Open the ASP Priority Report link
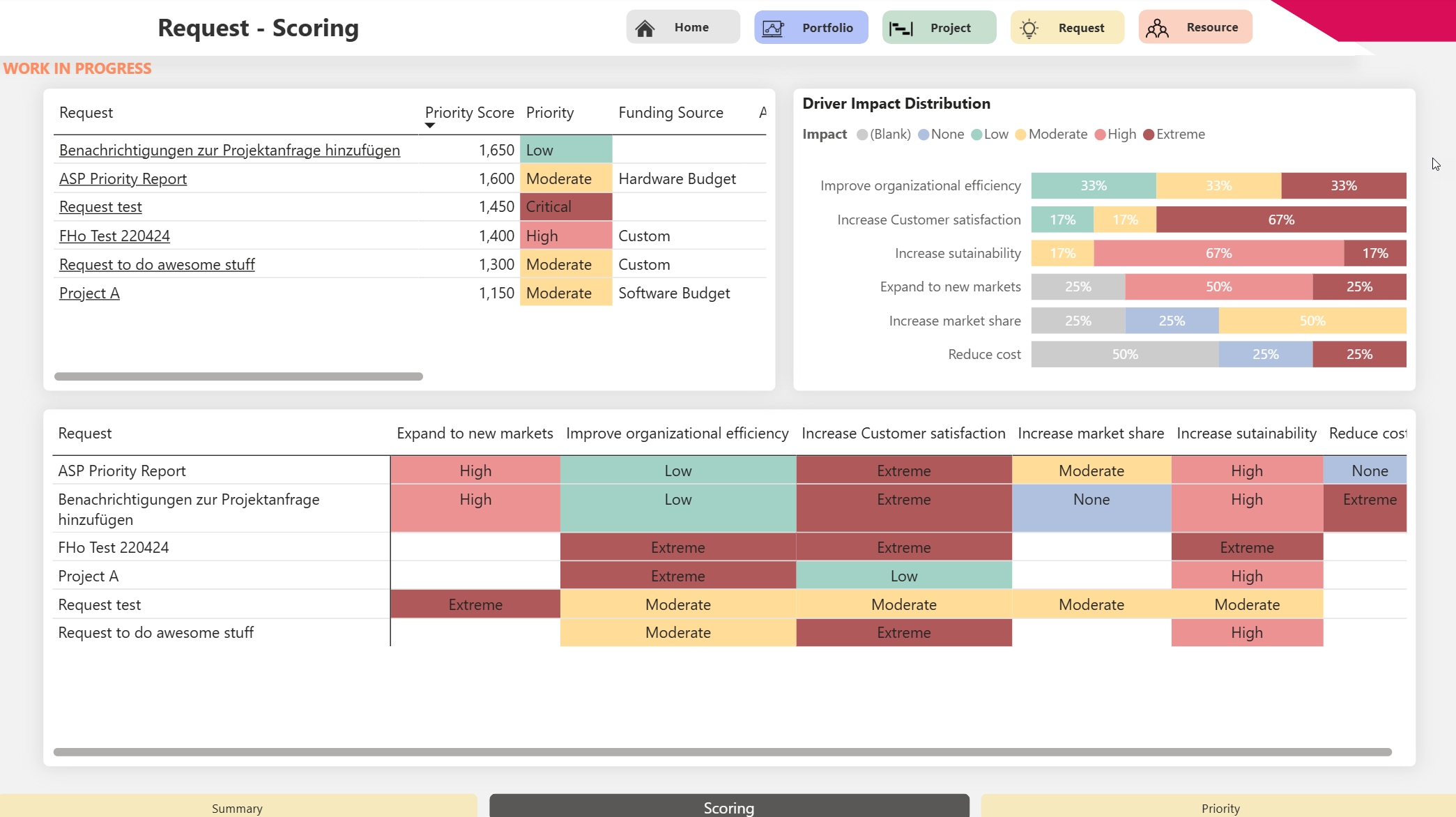 pos(123,178)
